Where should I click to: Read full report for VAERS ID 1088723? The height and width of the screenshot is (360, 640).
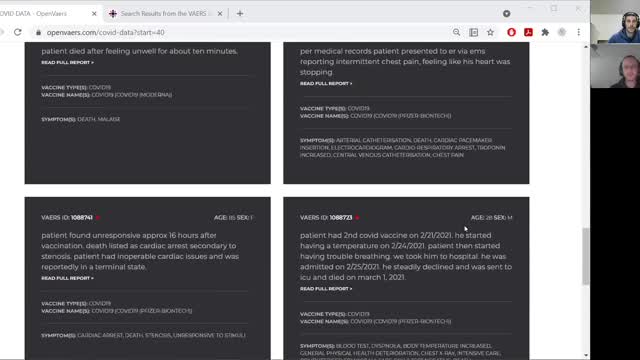[x=326, y=289]
